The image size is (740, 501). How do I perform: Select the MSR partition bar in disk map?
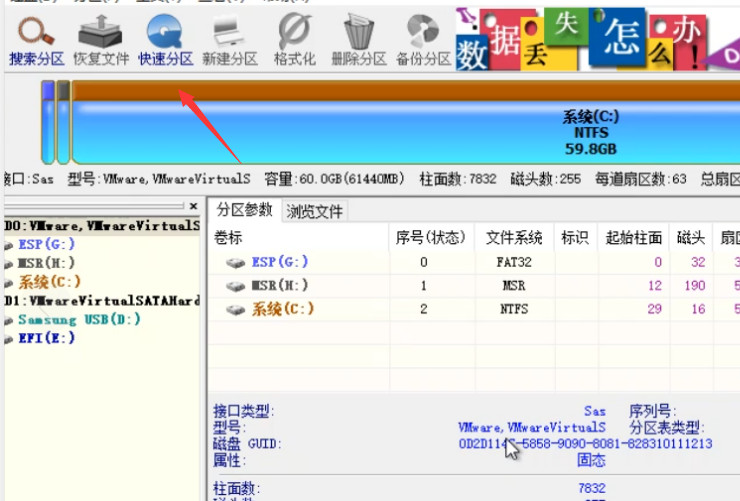(x=63, y=122)
